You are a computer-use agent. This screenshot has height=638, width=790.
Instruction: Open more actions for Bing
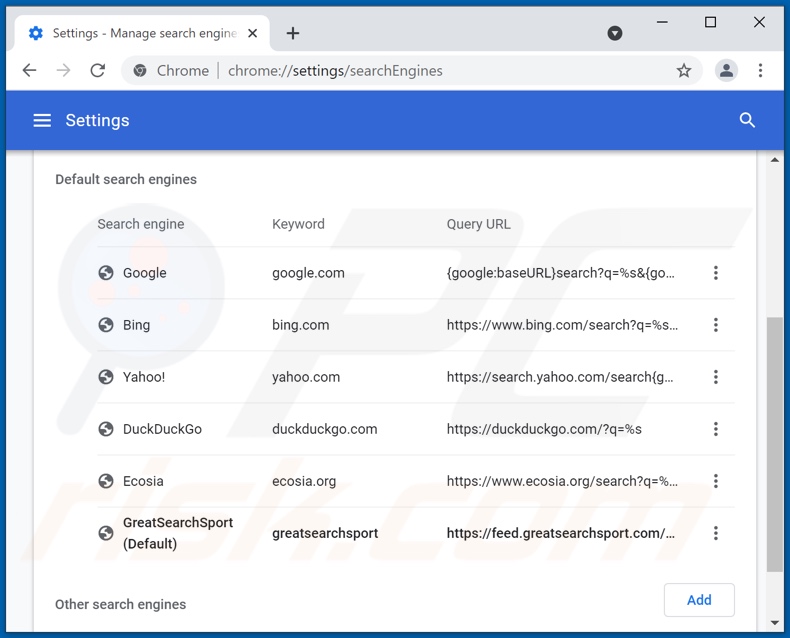[x=715, y=325]
